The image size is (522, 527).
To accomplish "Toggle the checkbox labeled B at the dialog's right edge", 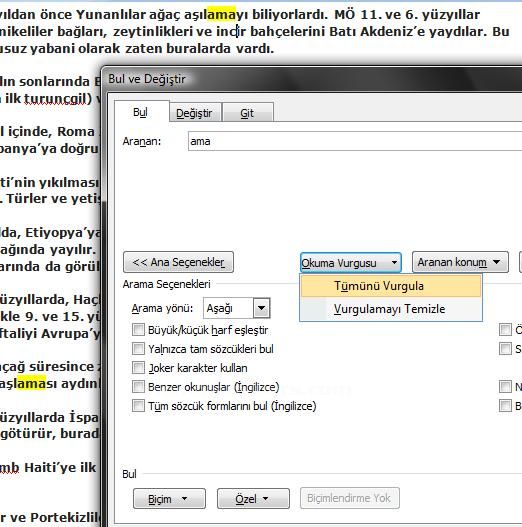I will click(505, 406).
